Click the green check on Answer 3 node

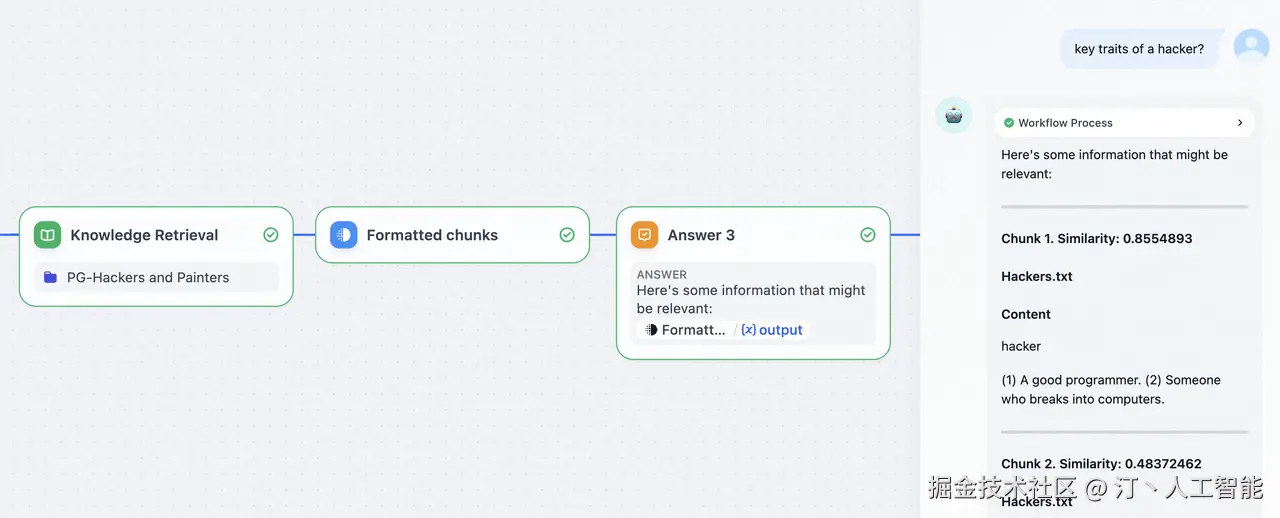tap(868, 235)
